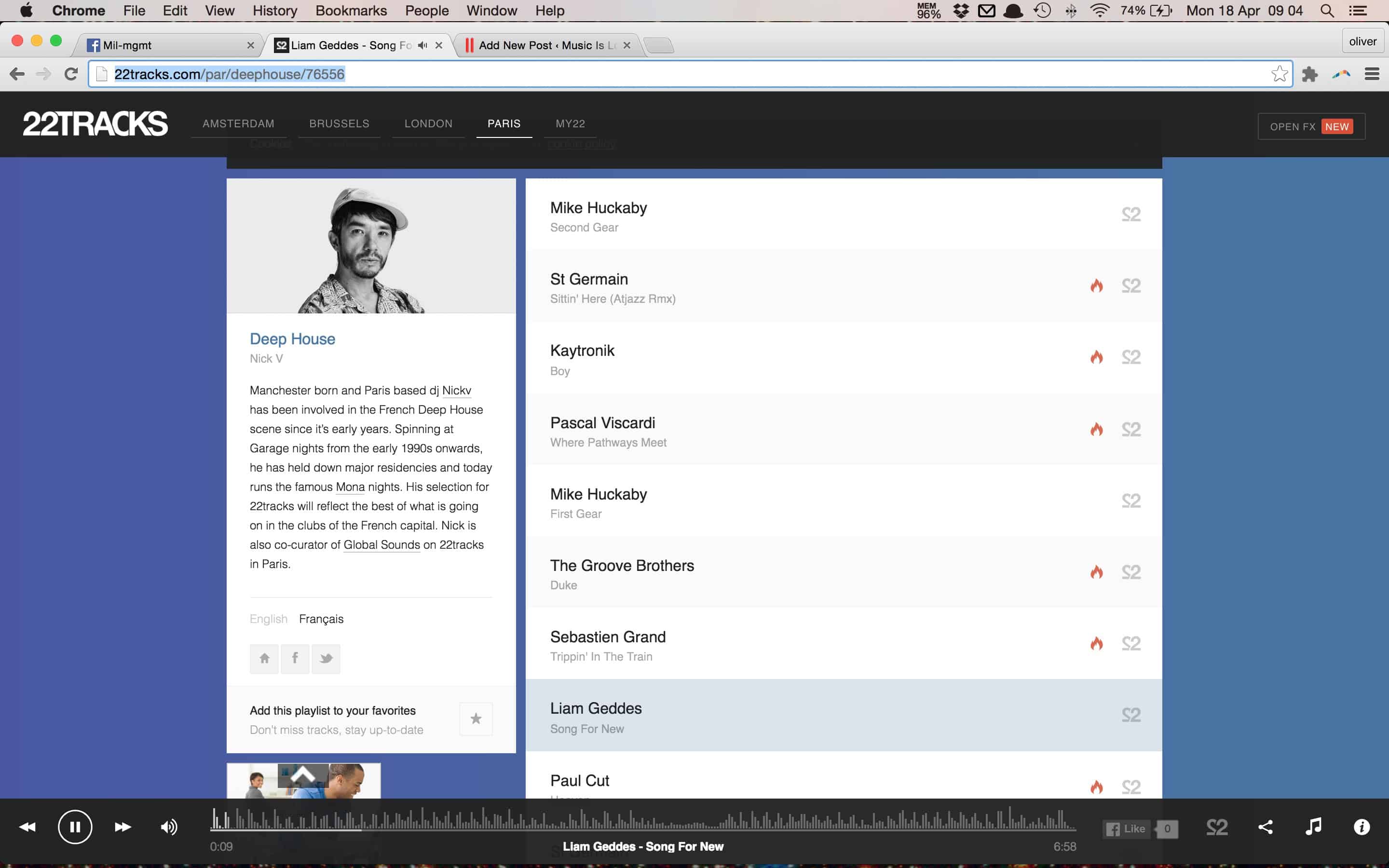The width and height of the screenshot is (1389, 868).
Task: Open the London city tab
Action: (428, 123)
